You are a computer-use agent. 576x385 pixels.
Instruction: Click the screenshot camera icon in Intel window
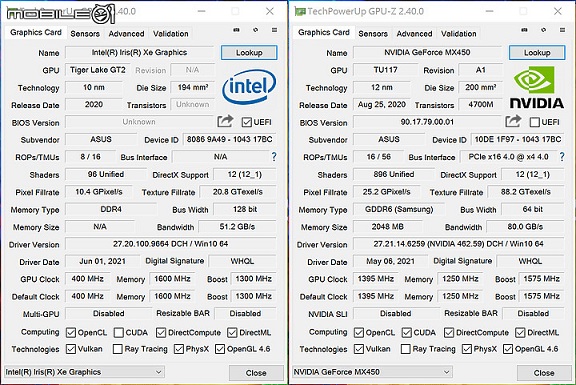click(236, 30)
